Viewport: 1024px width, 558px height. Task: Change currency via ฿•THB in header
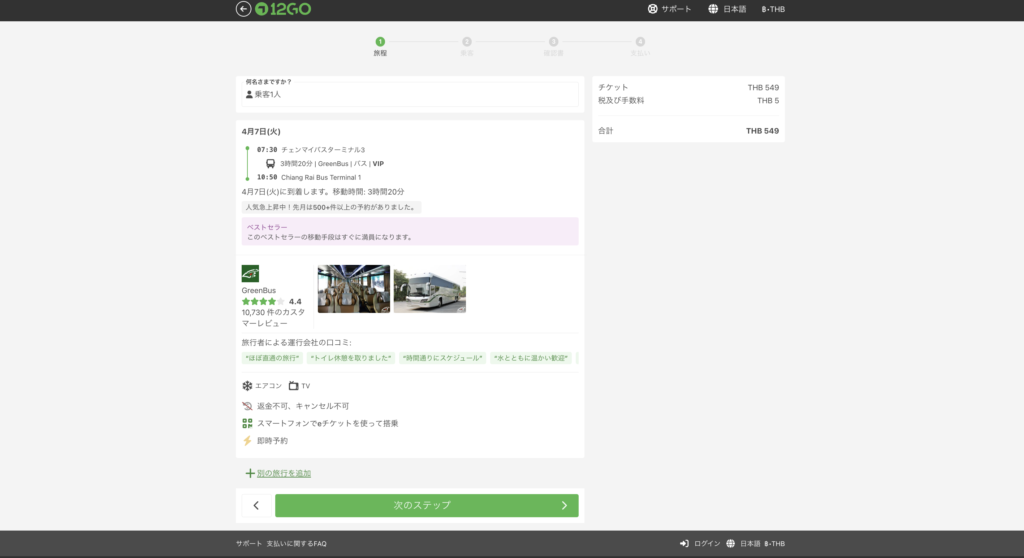(x=773, y=9)
